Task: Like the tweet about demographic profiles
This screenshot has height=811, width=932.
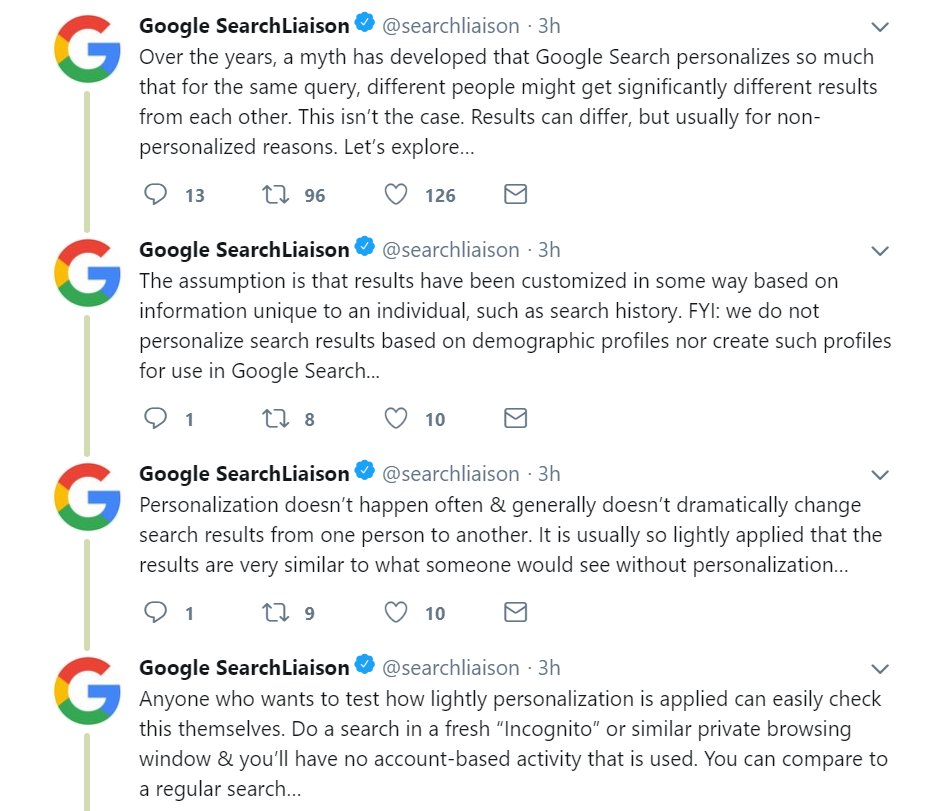Action: [x=397, y=418]
